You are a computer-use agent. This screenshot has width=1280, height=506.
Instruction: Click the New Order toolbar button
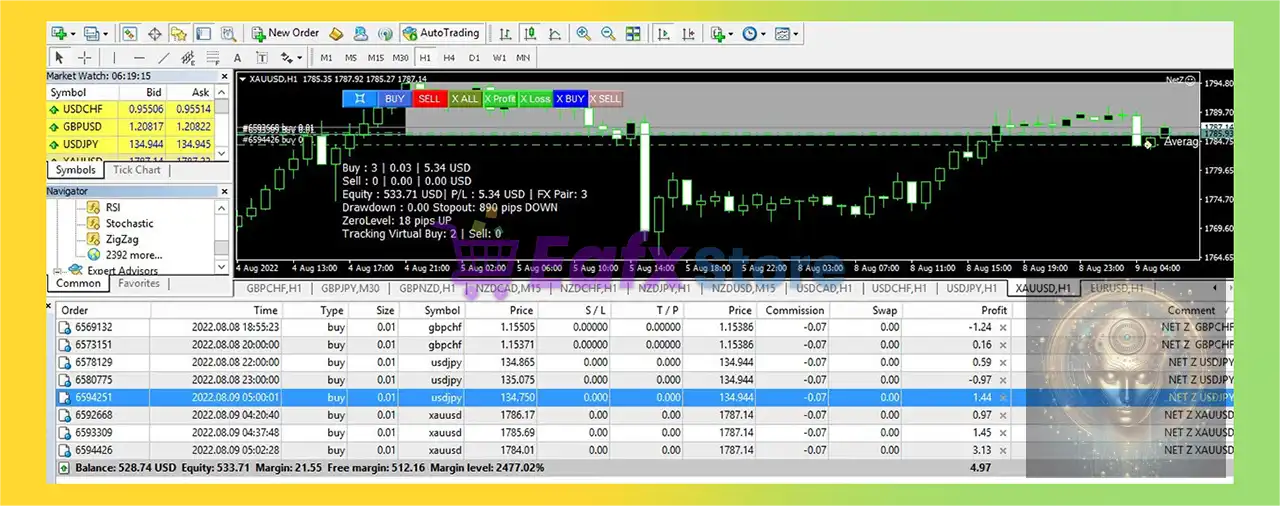286,33
